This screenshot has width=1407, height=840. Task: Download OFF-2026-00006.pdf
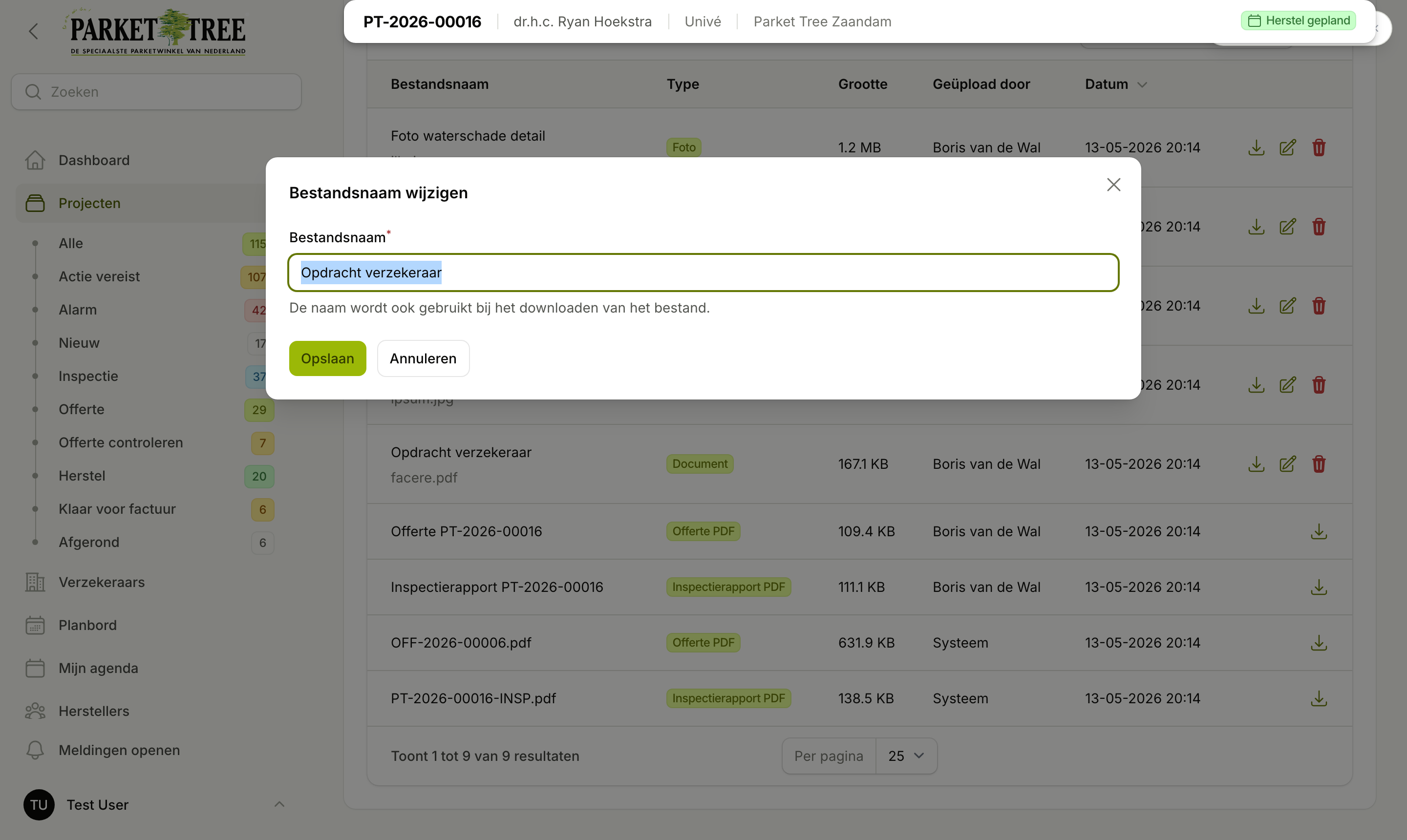click(x=1319, y=642)
